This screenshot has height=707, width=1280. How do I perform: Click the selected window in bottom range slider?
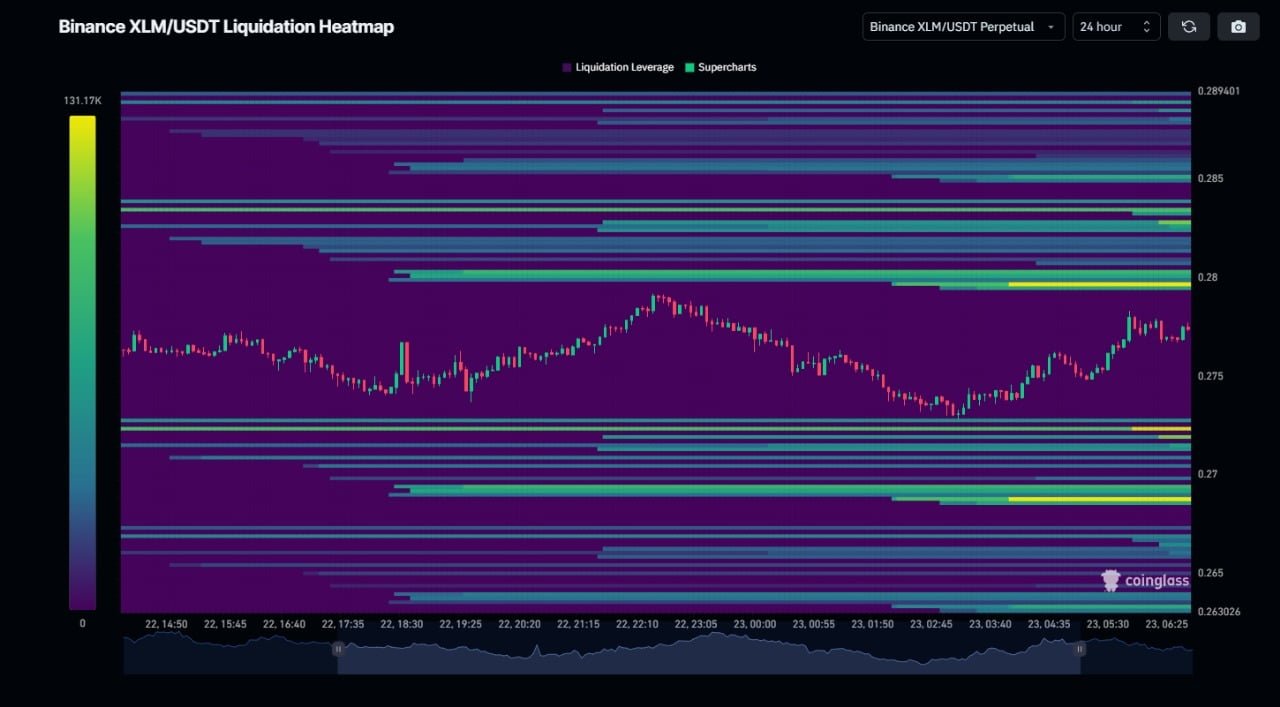coord(708,652)
